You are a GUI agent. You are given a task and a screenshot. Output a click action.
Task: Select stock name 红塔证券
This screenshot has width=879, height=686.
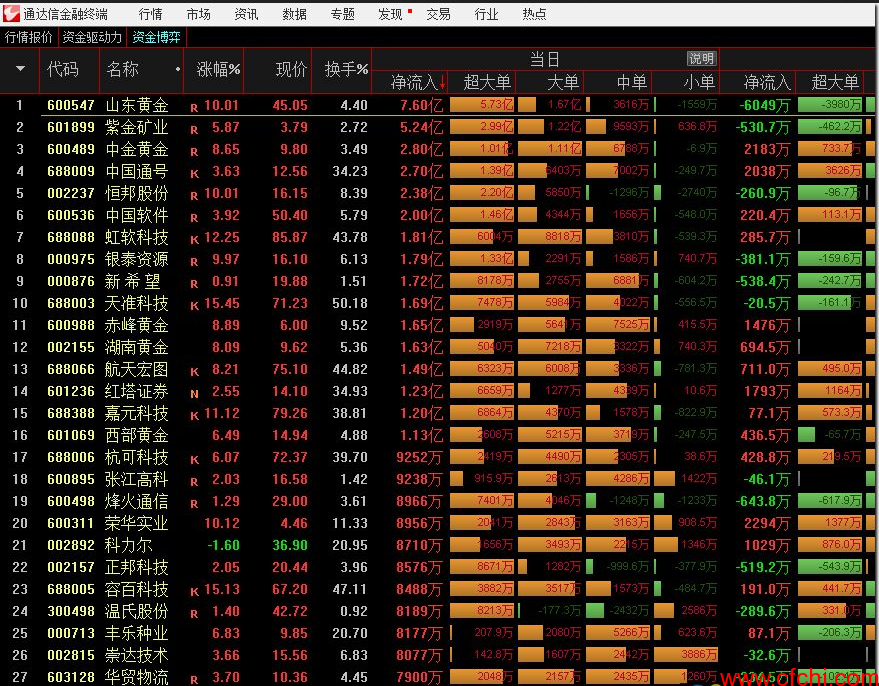click(x=137, y=391)
